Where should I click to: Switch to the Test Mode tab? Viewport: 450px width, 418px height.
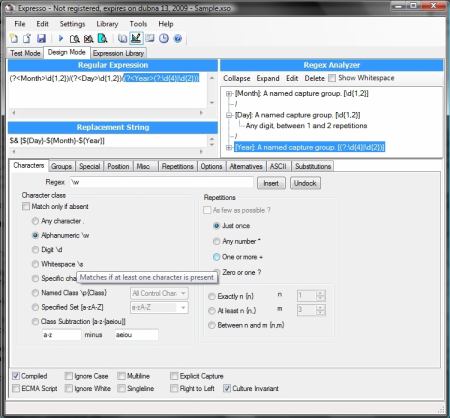[25, 53]
